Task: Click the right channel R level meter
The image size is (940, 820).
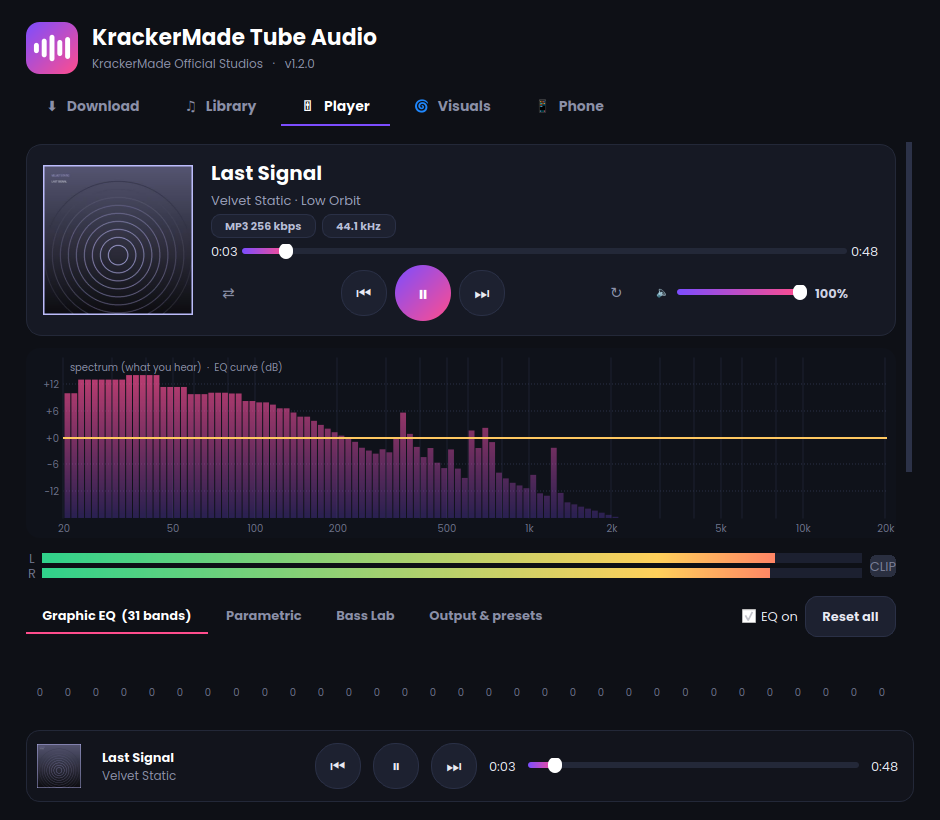Action: click(x=451, y=573)
